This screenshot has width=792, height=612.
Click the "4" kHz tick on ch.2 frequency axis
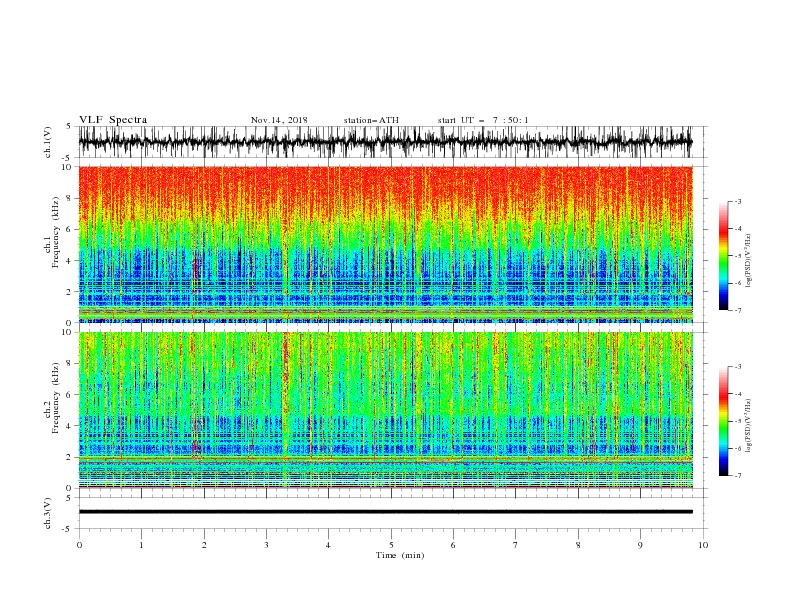coord(71,426)
